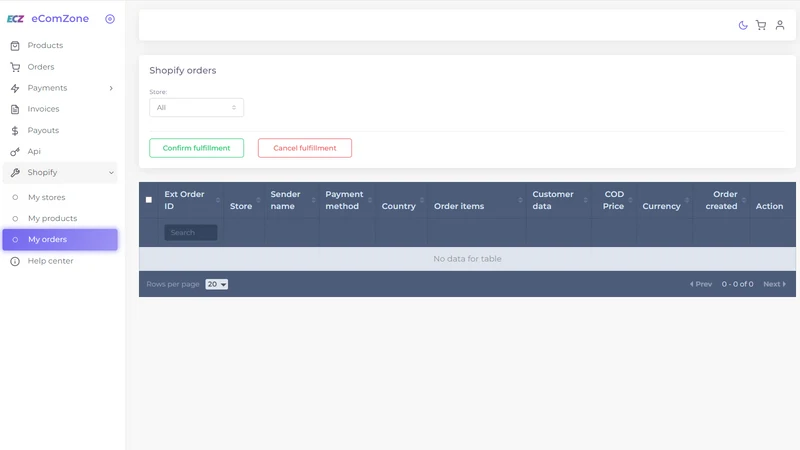
Task: Sort by Customer data column
Action: click(x=586, y=200)
